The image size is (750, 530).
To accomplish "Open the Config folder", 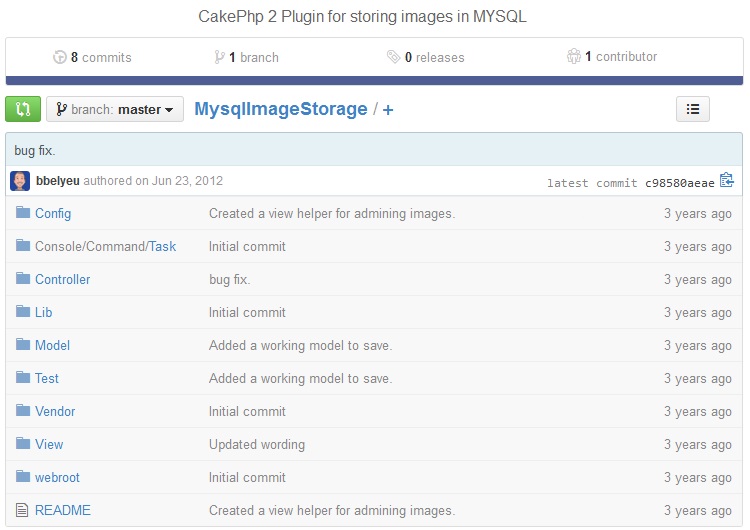I will click(x=53, y=213).
